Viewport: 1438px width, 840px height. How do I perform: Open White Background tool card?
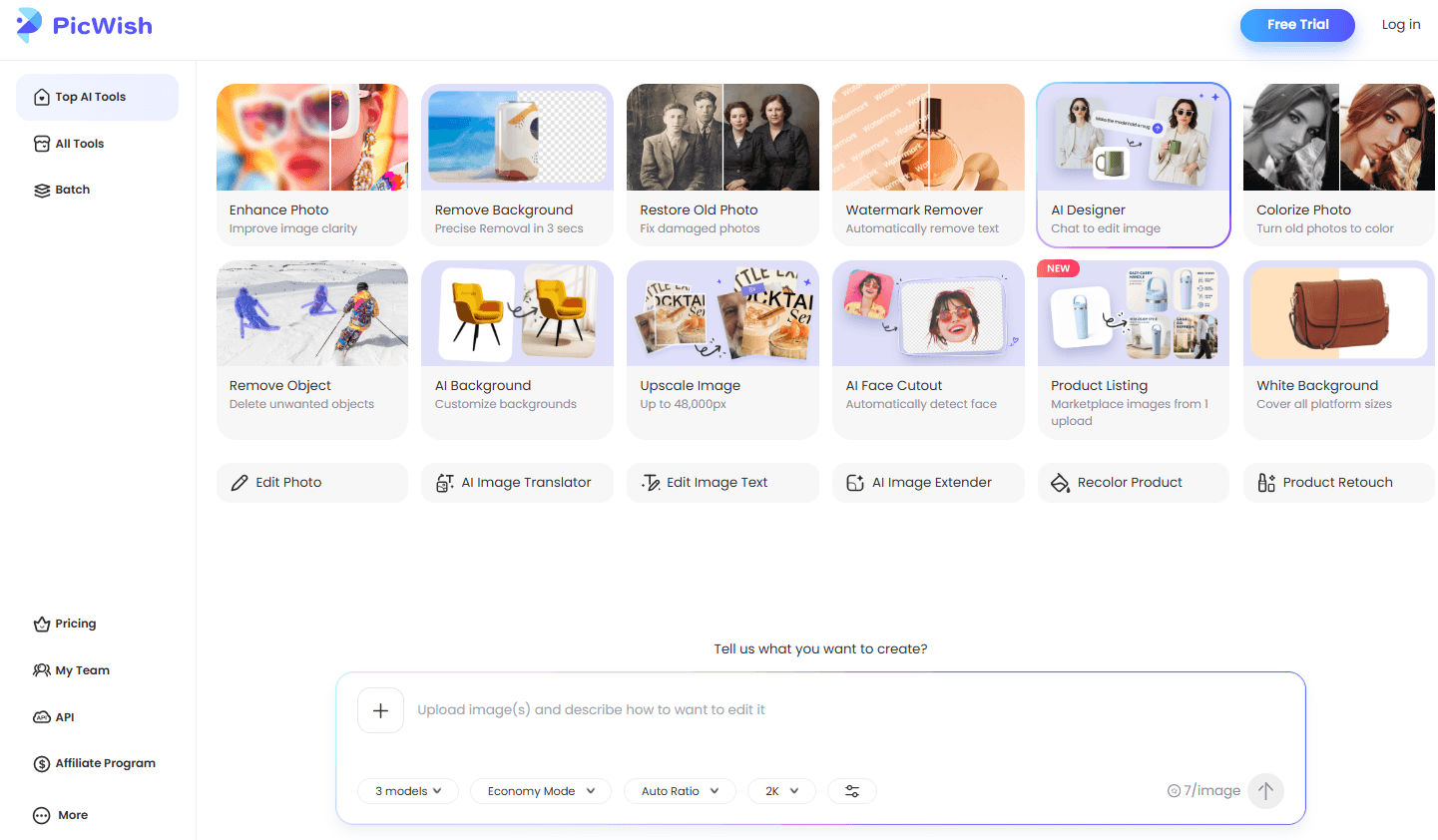[1339, 349]
